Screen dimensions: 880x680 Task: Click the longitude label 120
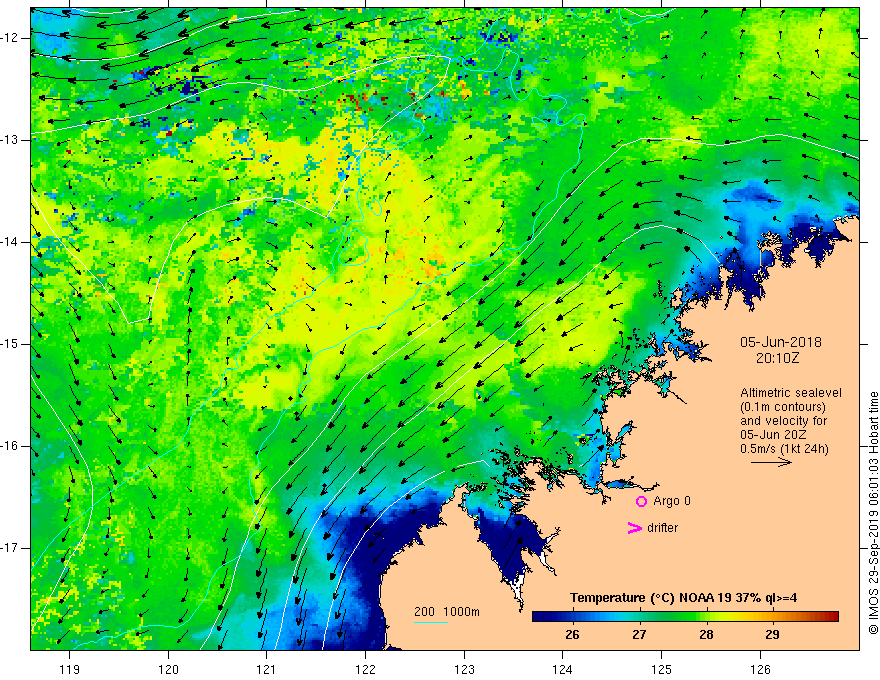168,669
